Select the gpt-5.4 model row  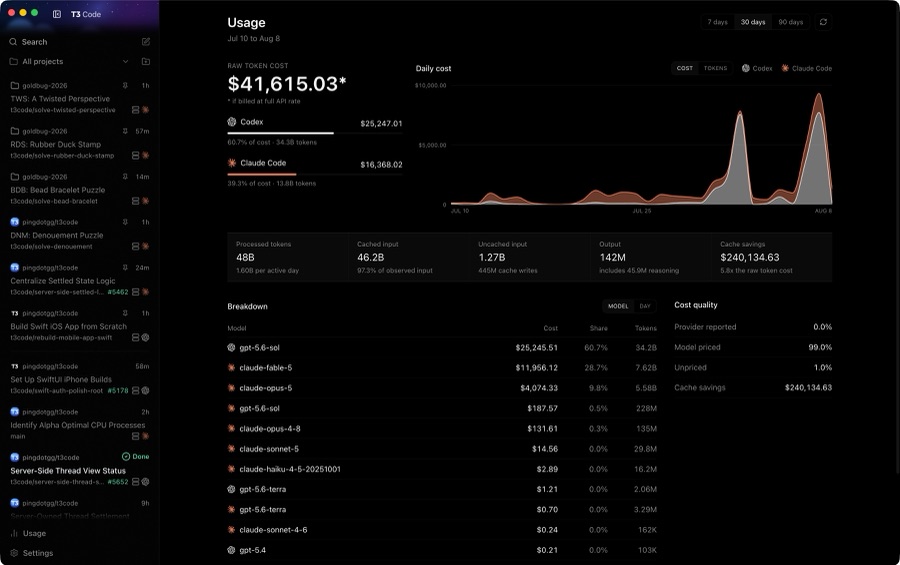point(442,550)
